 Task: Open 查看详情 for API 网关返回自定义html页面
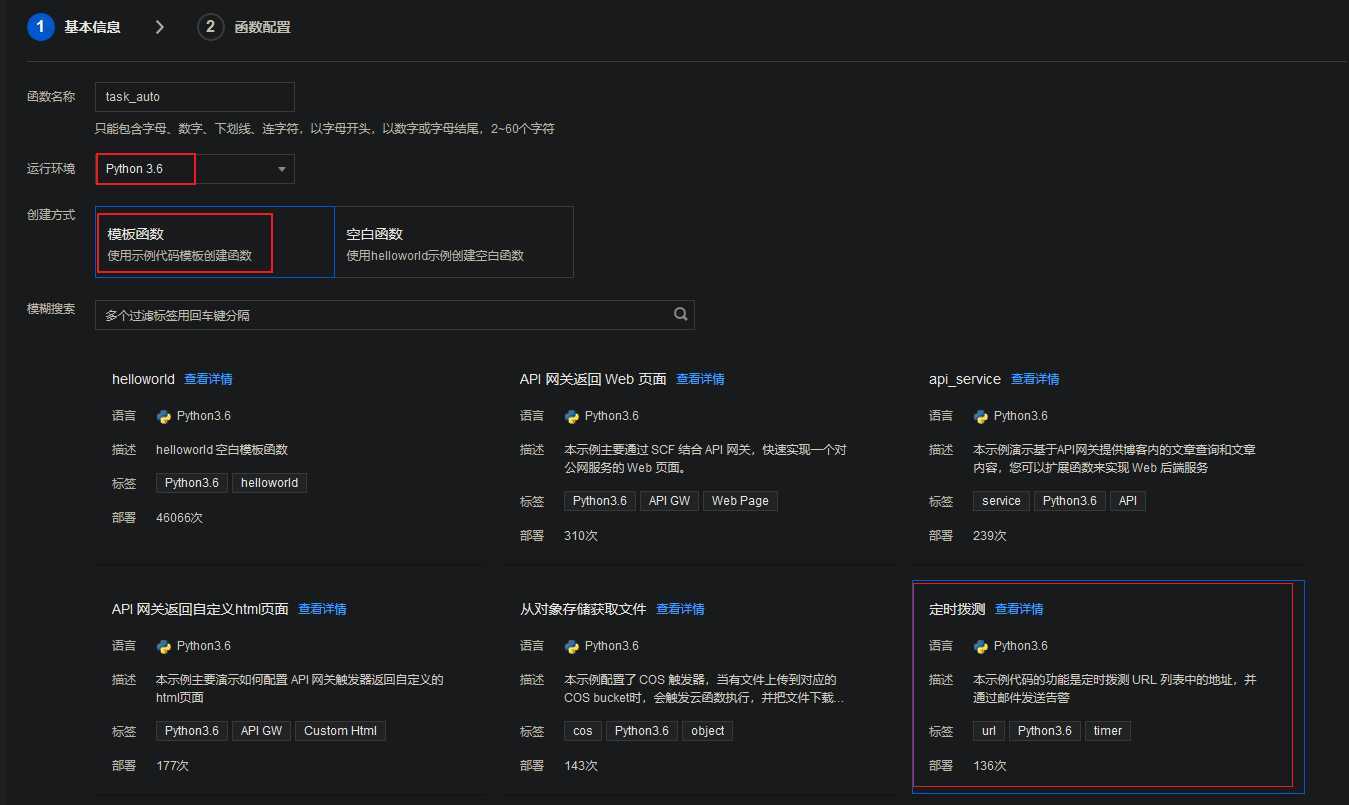coord(322,609)
